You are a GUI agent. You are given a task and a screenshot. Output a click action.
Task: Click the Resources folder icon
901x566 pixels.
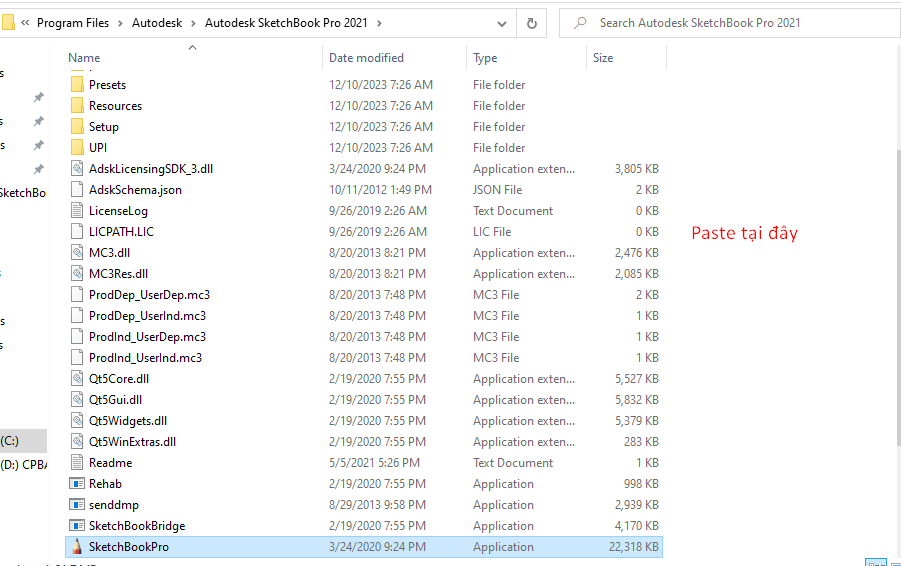pos(77,106)
